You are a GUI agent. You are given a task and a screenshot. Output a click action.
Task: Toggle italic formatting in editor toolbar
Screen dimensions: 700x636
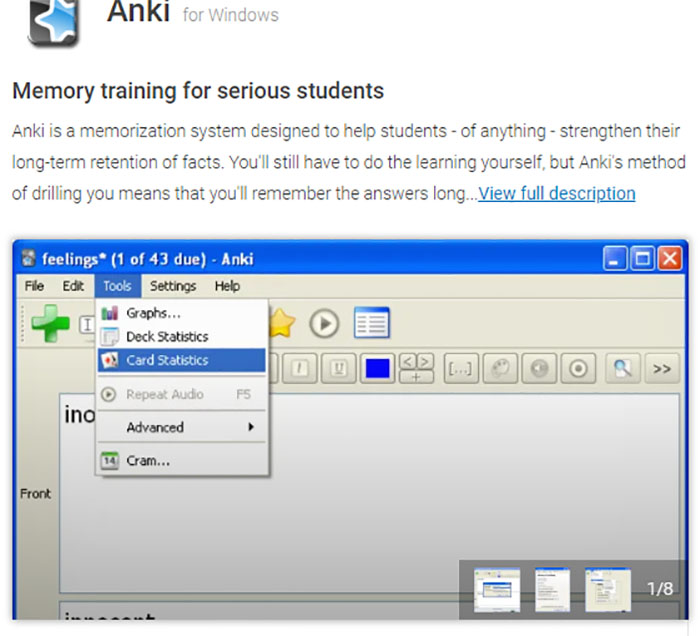[304, 368]
